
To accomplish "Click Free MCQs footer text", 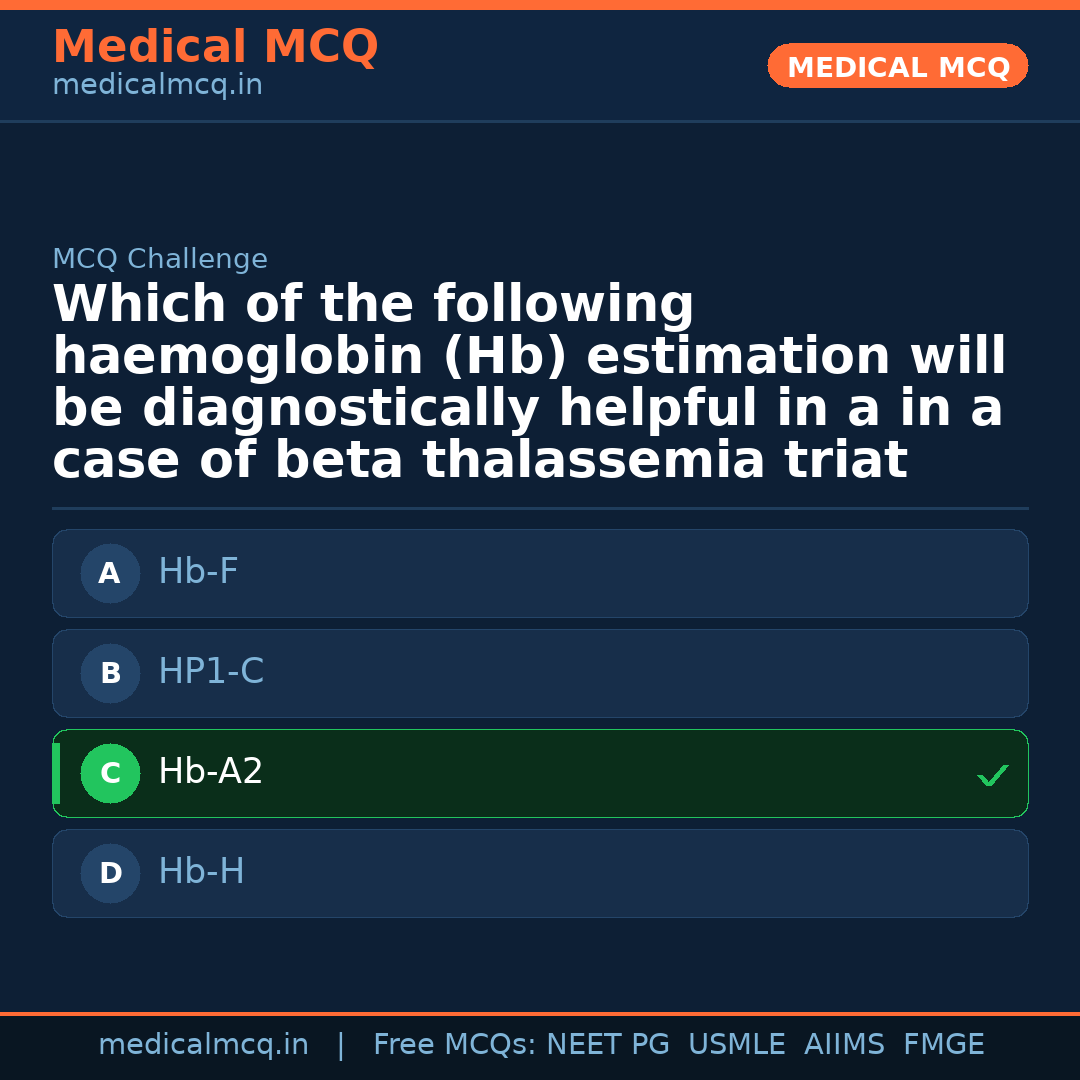I will [x=454, y=1045].
